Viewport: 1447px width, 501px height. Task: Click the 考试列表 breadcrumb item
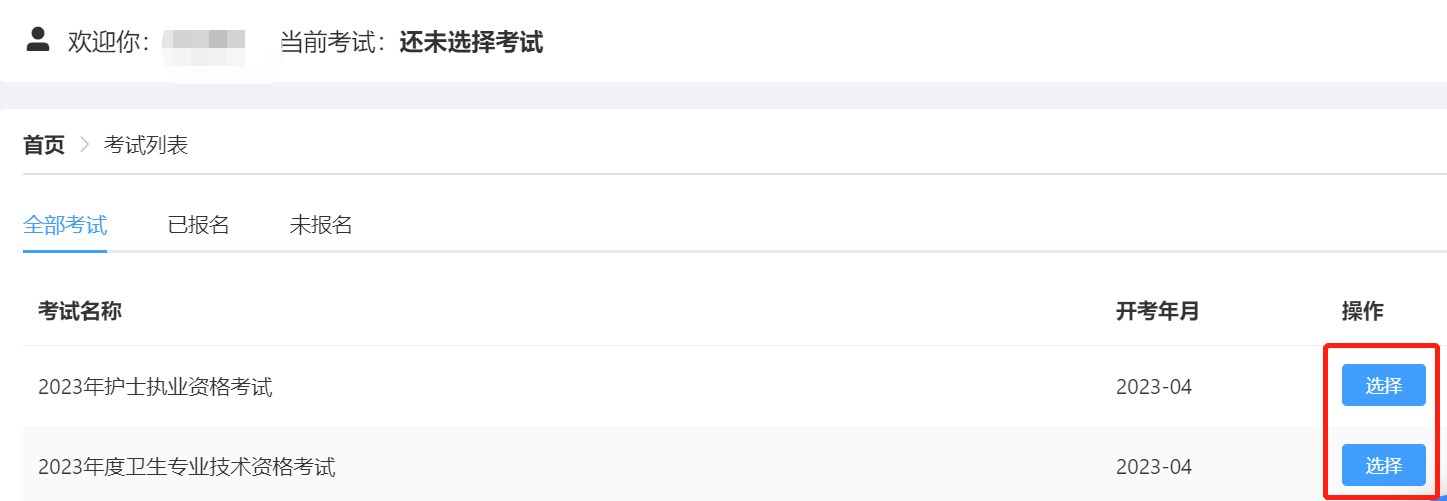[146, 145]
